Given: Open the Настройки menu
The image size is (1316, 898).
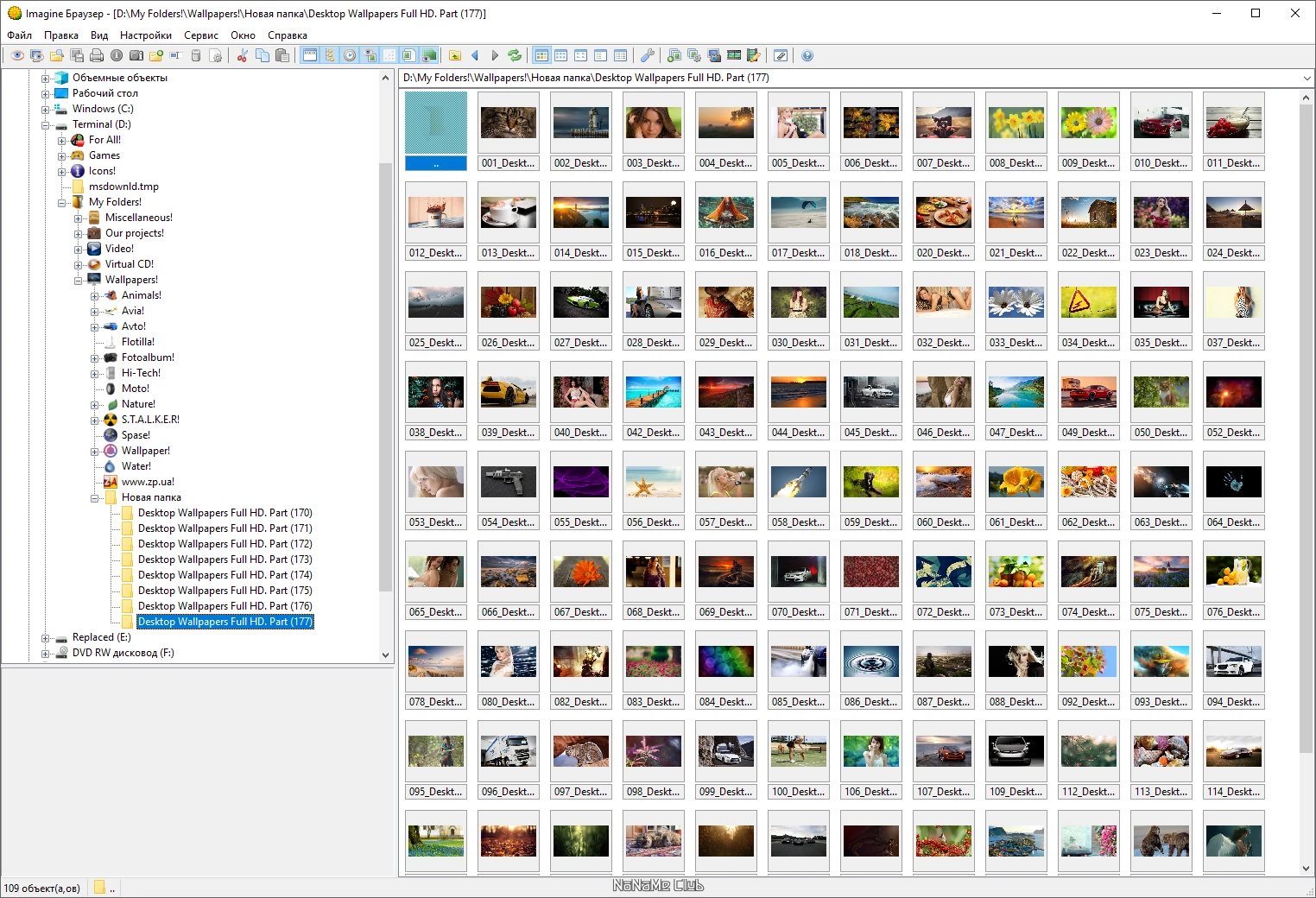Looking at the screenshot, I should 146,35.
